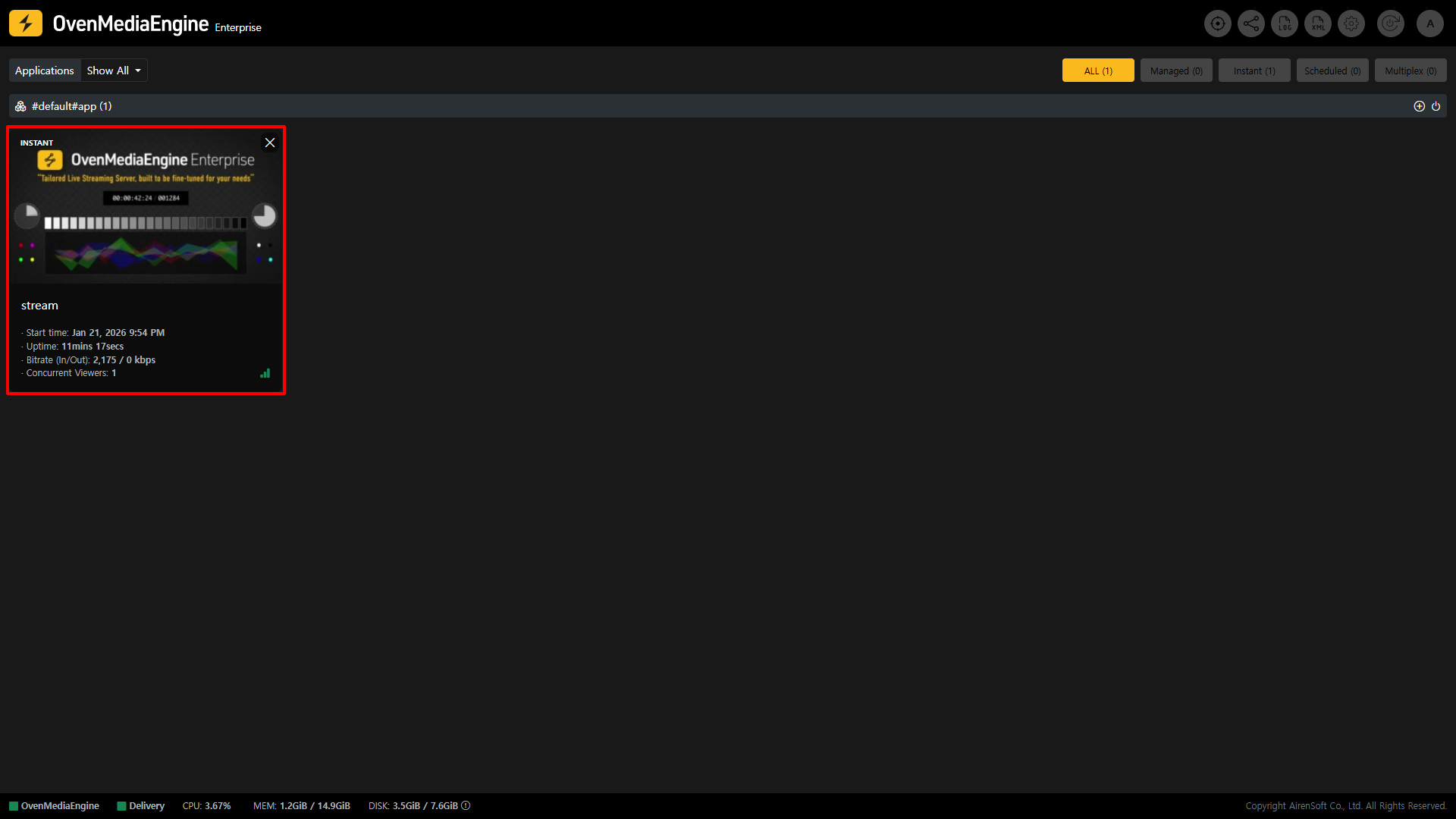Collapse the #default#app group header

pyautogui.click(x=71, y=106)
